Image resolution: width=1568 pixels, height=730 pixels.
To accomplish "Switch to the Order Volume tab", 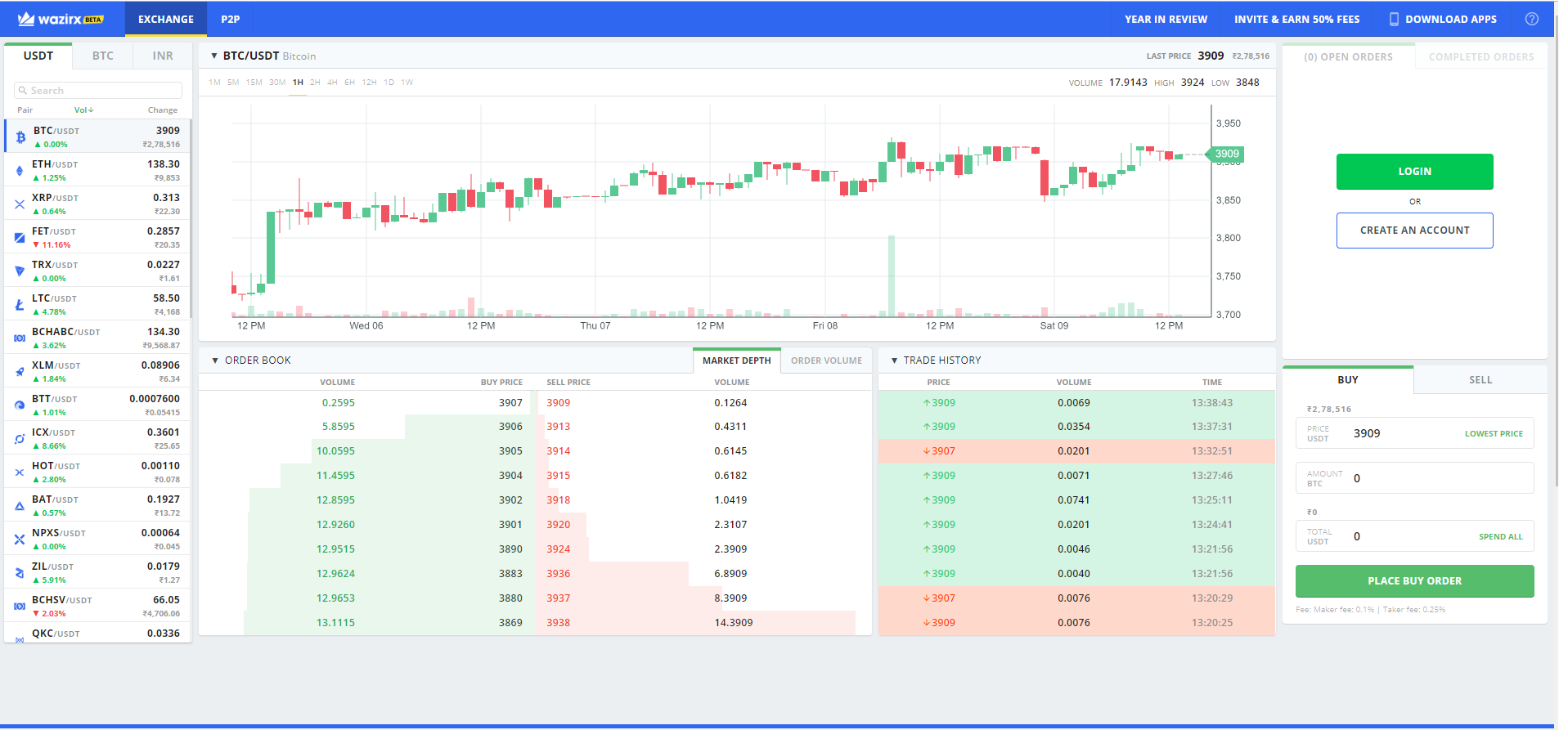I will pyautogui.click(x=826, y=361).
